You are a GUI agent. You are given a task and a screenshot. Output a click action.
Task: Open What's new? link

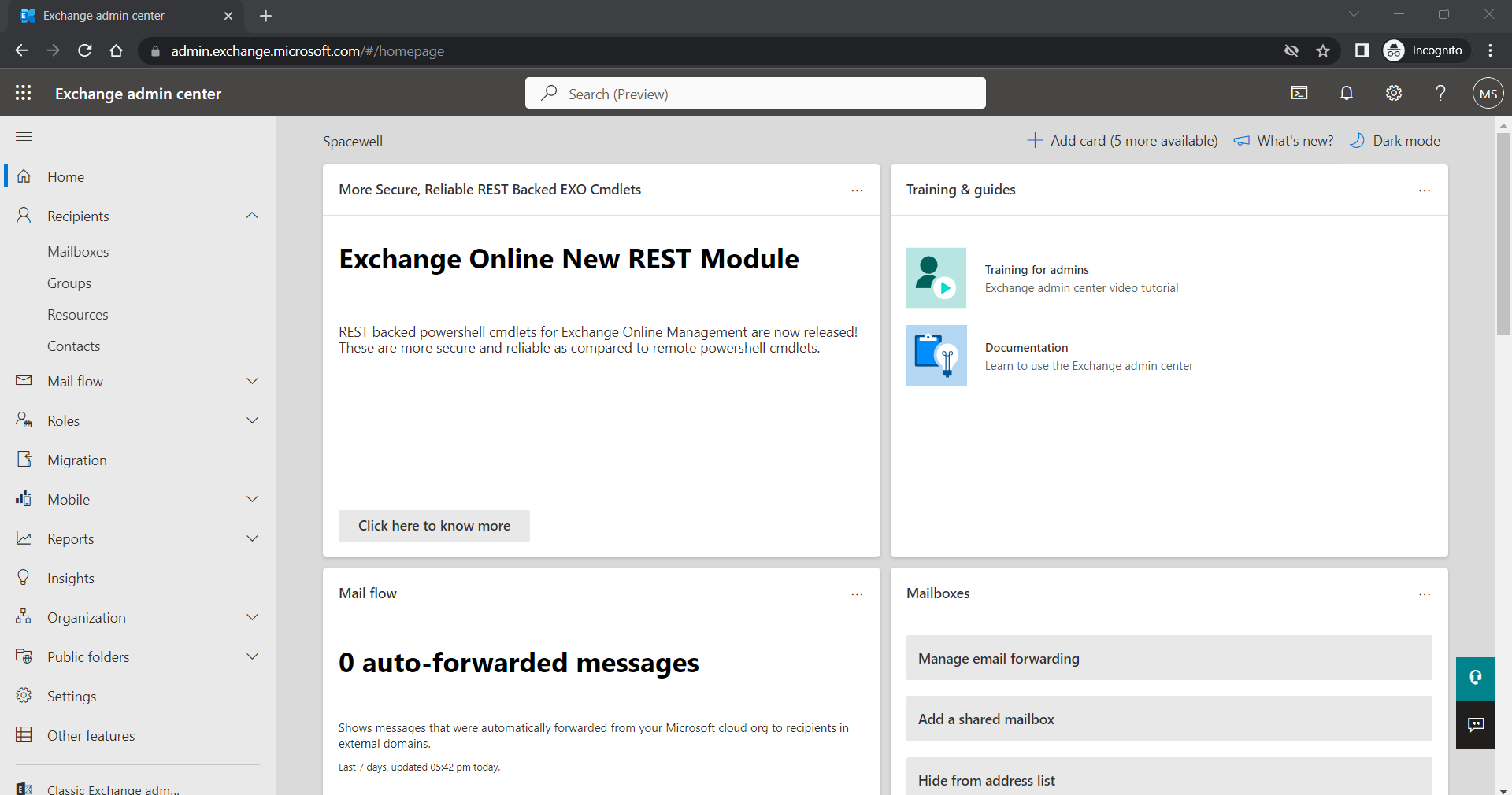[x=1284, y=141]
